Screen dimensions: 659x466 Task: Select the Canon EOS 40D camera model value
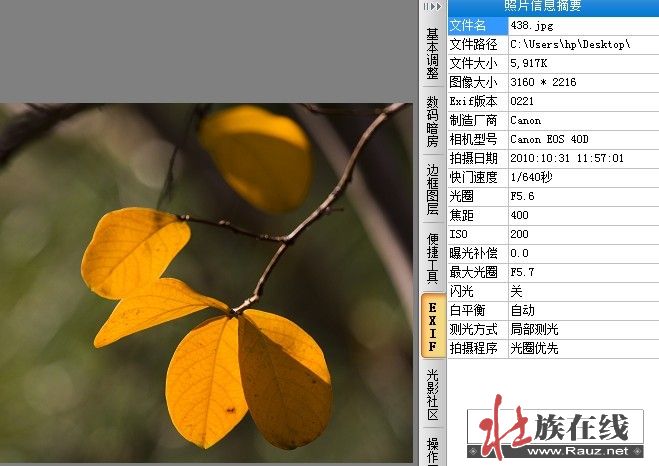[x=550, y=139]
